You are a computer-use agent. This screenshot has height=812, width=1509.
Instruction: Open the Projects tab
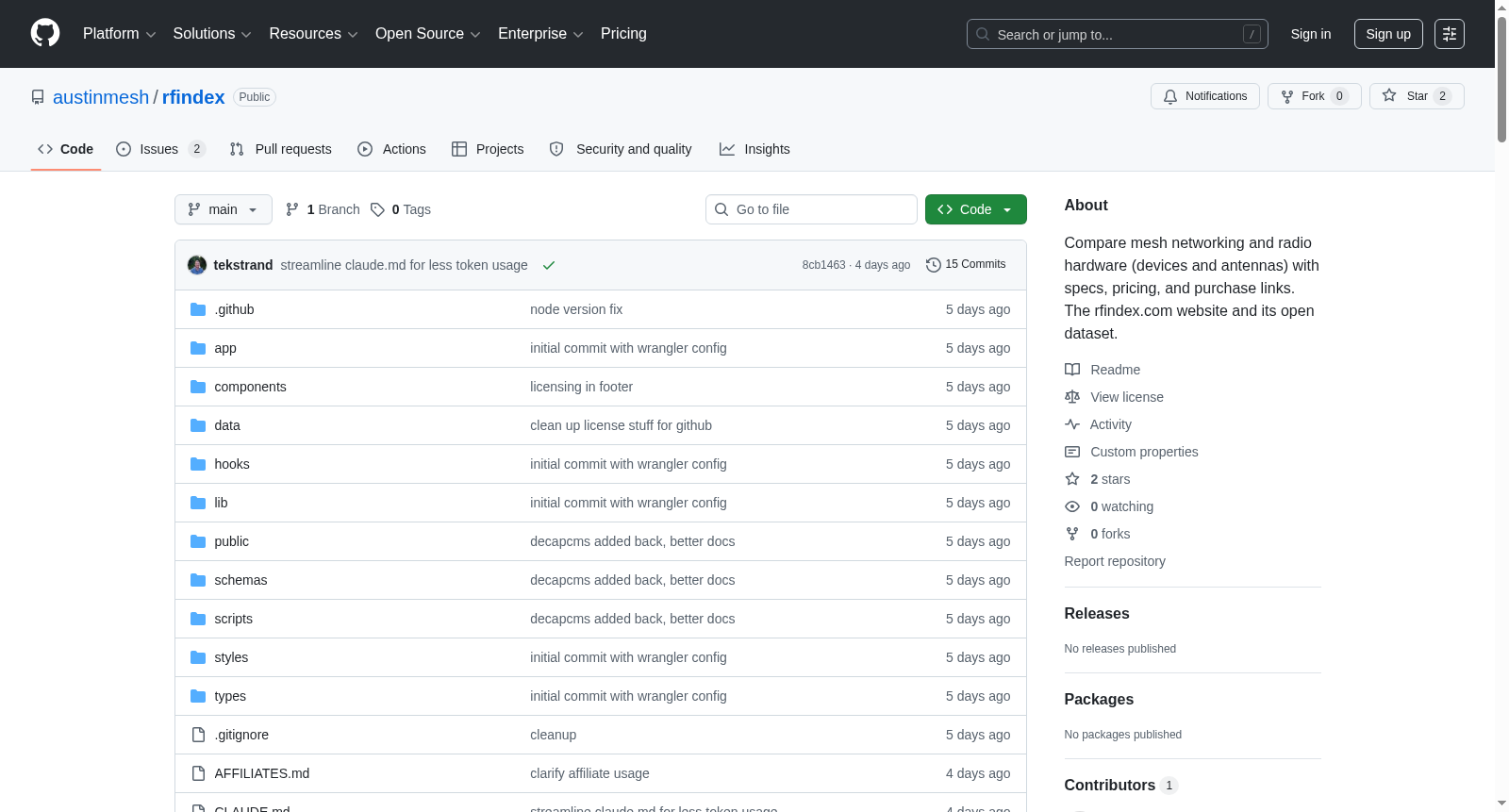[x=488, y=149]
